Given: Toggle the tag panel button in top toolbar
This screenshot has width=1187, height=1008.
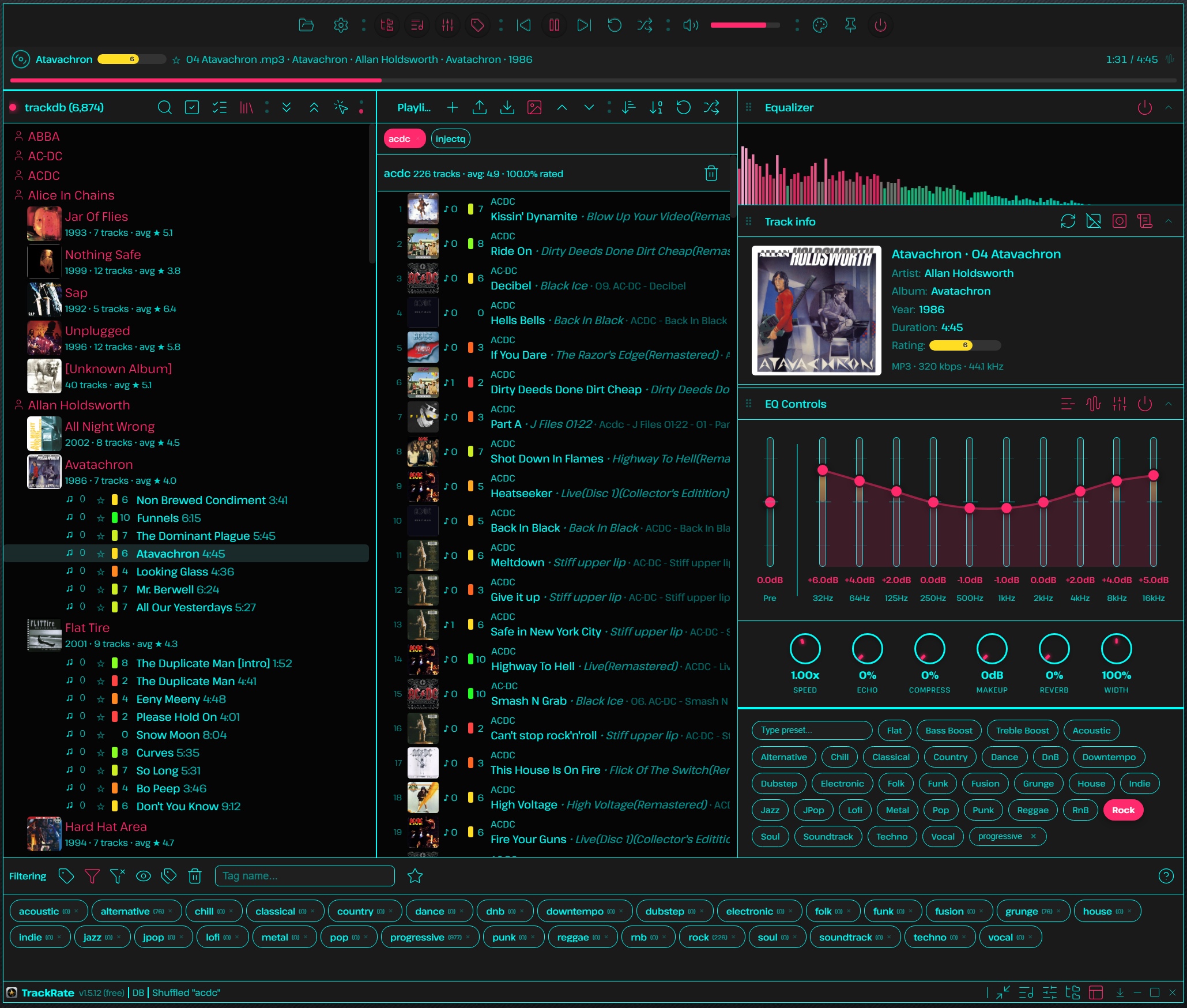Looking at the screenshot, I should point(477,25).
